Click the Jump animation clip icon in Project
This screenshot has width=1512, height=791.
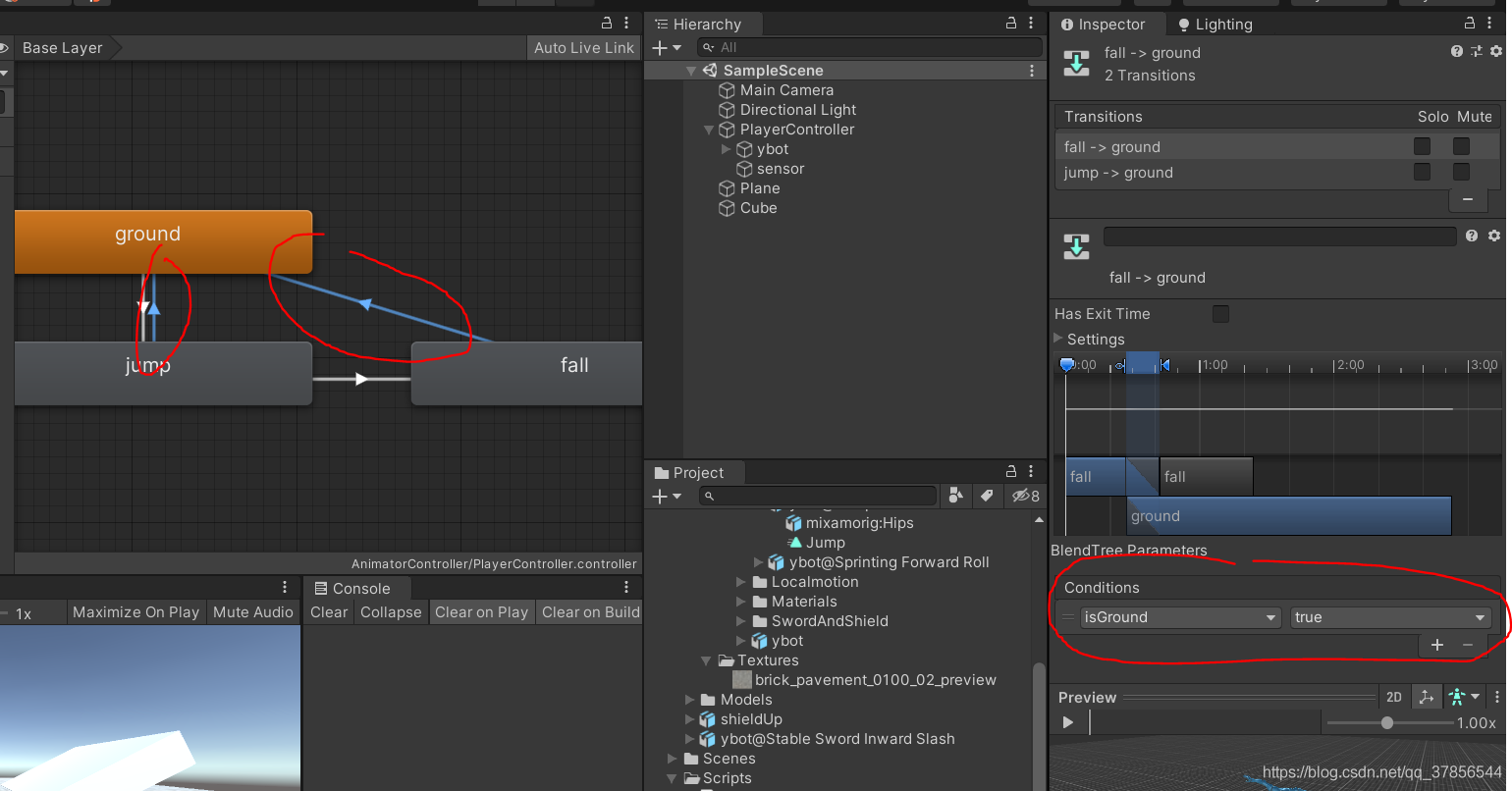[795, 543]
